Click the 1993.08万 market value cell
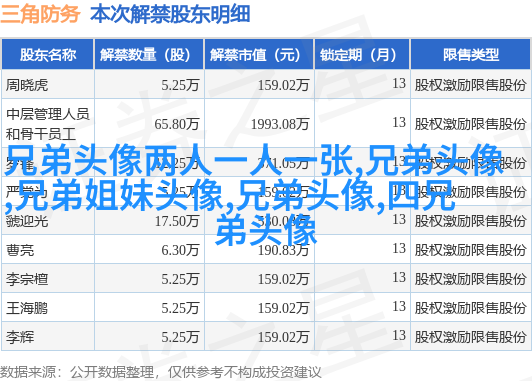This screenshot has height=381, width=532. click(x=280, y=124)
